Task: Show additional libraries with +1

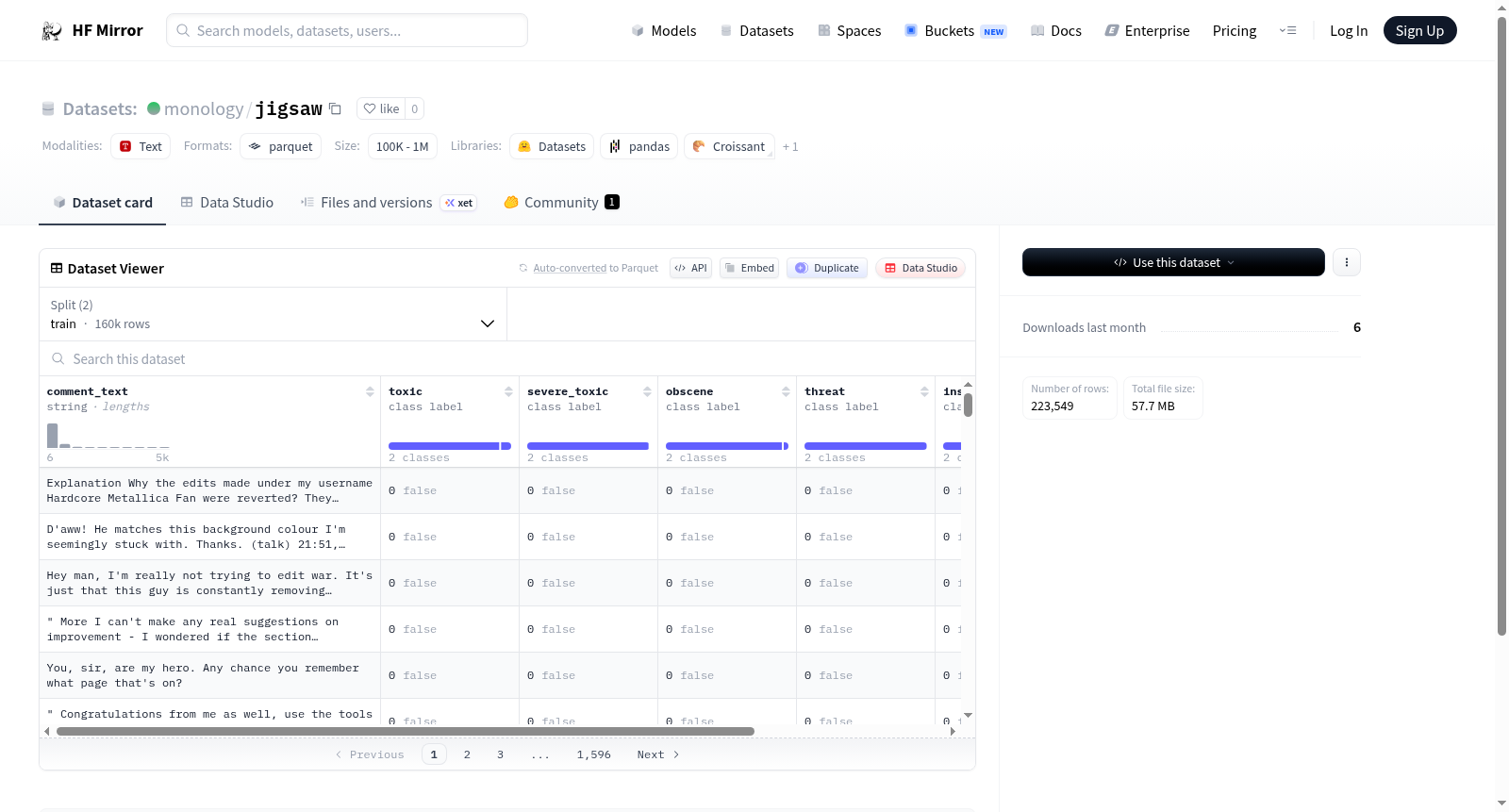Action: [790, 146]
